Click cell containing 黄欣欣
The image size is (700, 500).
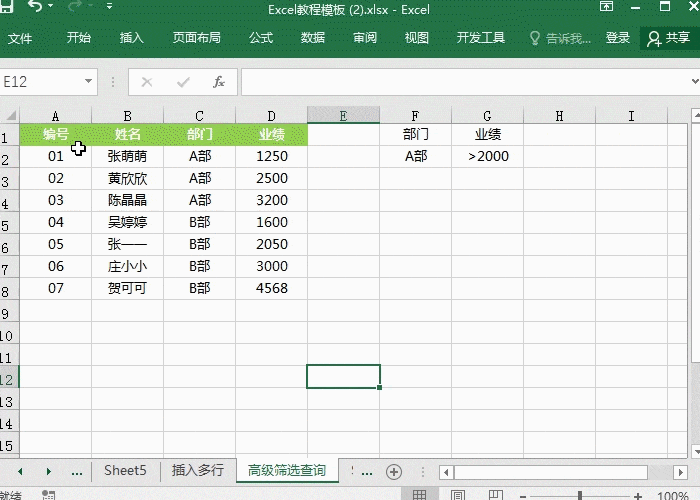127,178
